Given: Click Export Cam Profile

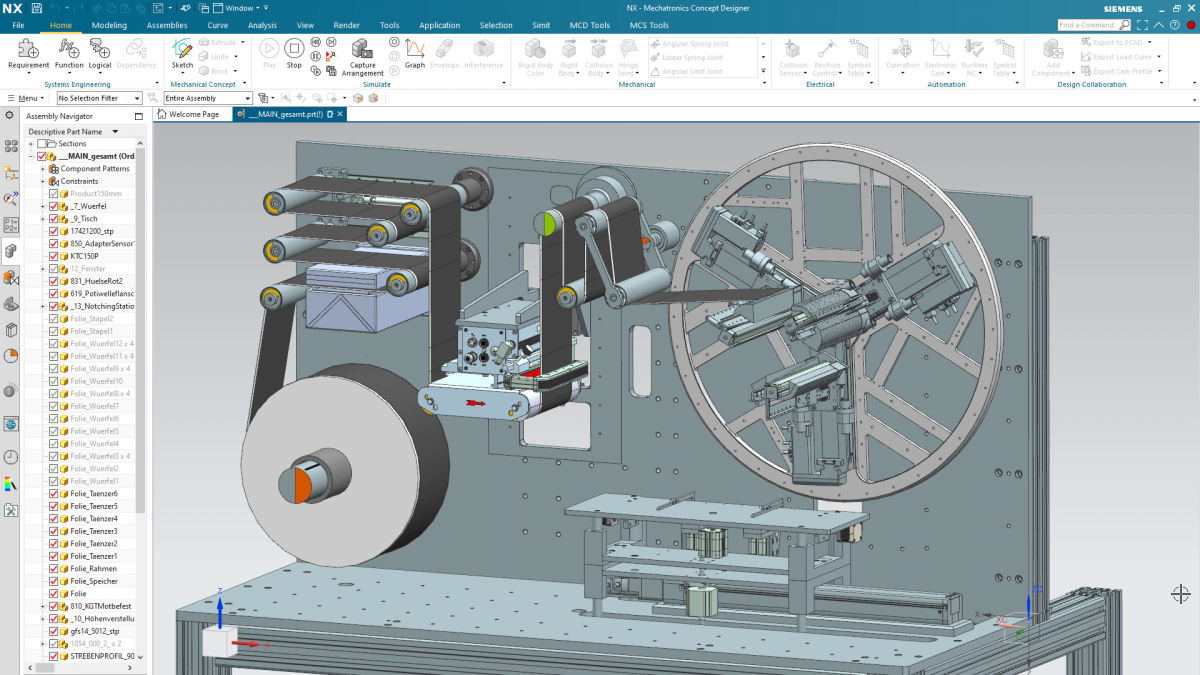Looking at the screenshot, I should pos(1121,71).
